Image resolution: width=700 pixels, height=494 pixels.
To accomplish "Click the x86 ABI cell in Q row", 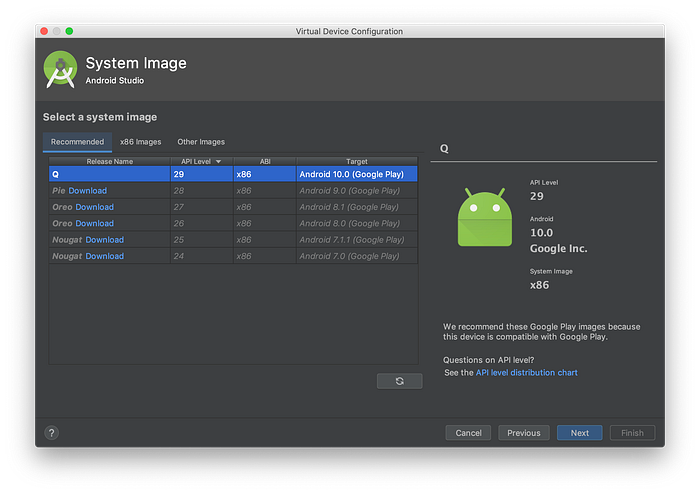I will coord(265,174).
